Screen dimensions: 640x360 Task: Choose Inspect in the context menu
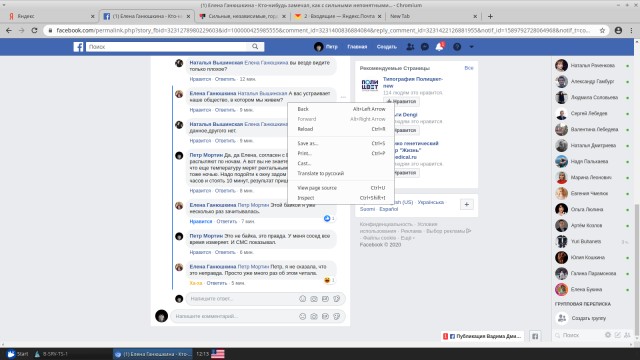[x=341, y=198]
